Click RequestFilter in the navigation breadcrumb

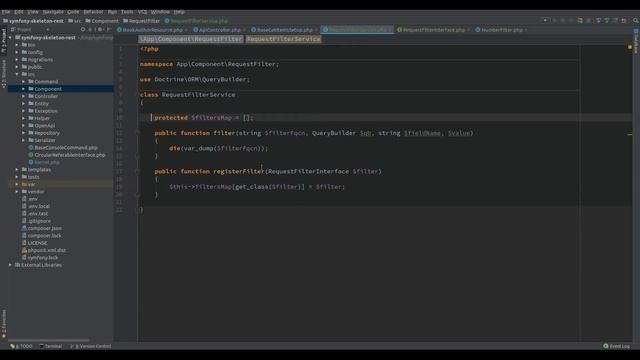[142, 21]
